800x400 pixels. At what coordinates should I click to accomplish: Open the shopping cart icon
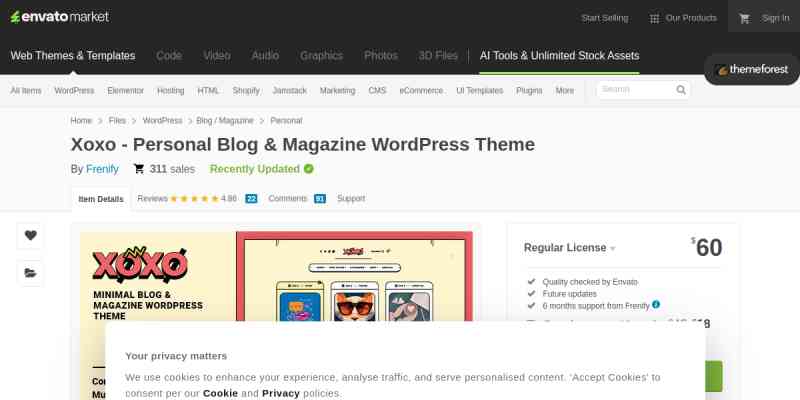[x=744, y=18]
